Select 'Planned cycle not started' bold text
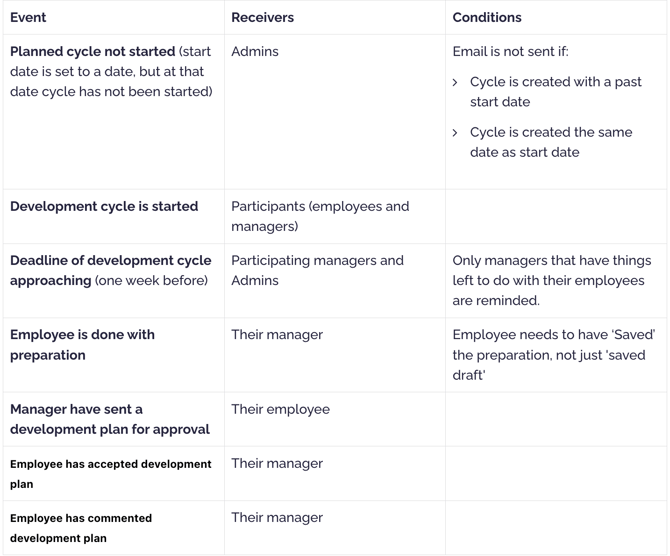 93,51
